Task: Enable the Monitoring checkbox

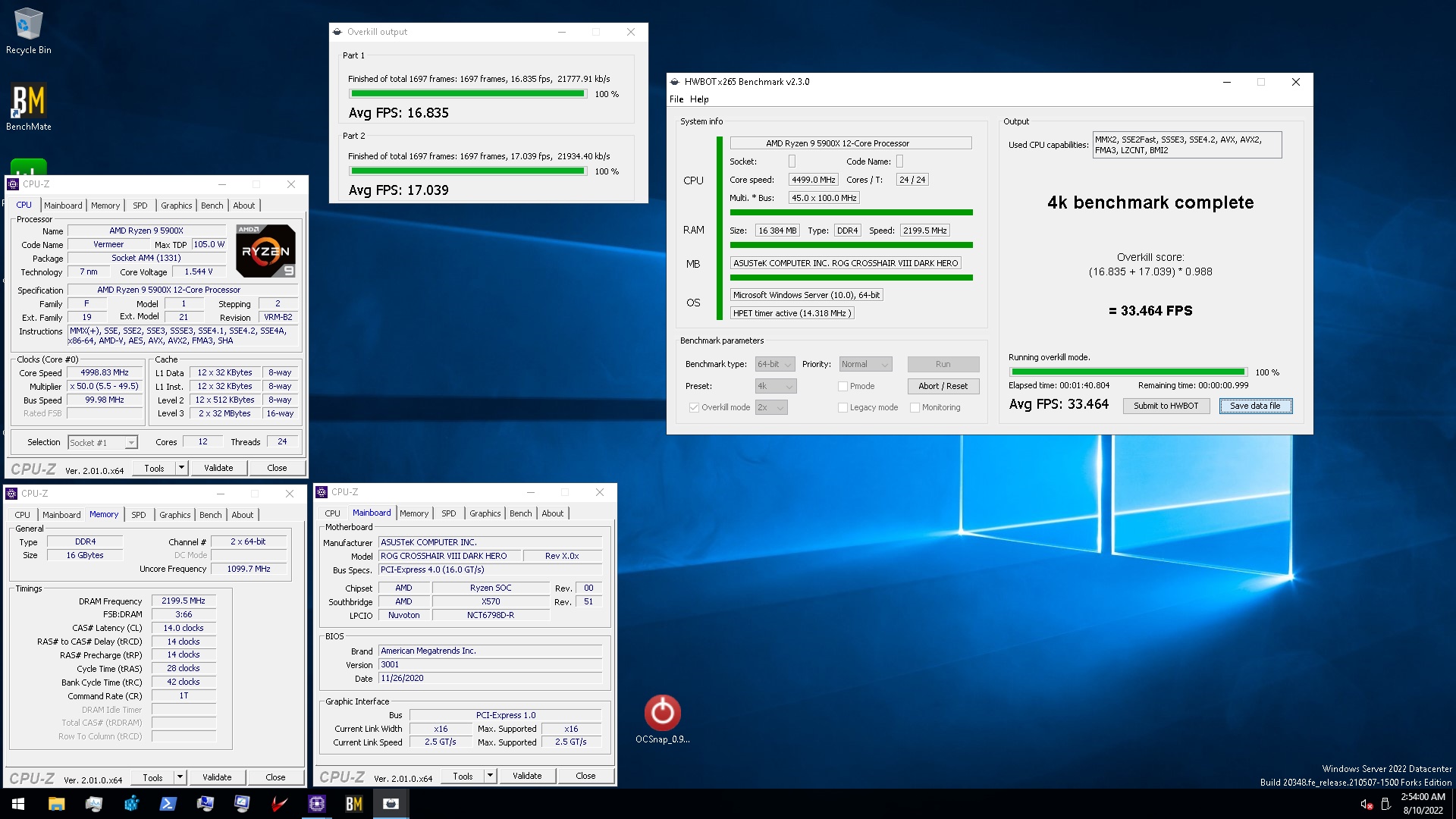Action: point(915,407)
